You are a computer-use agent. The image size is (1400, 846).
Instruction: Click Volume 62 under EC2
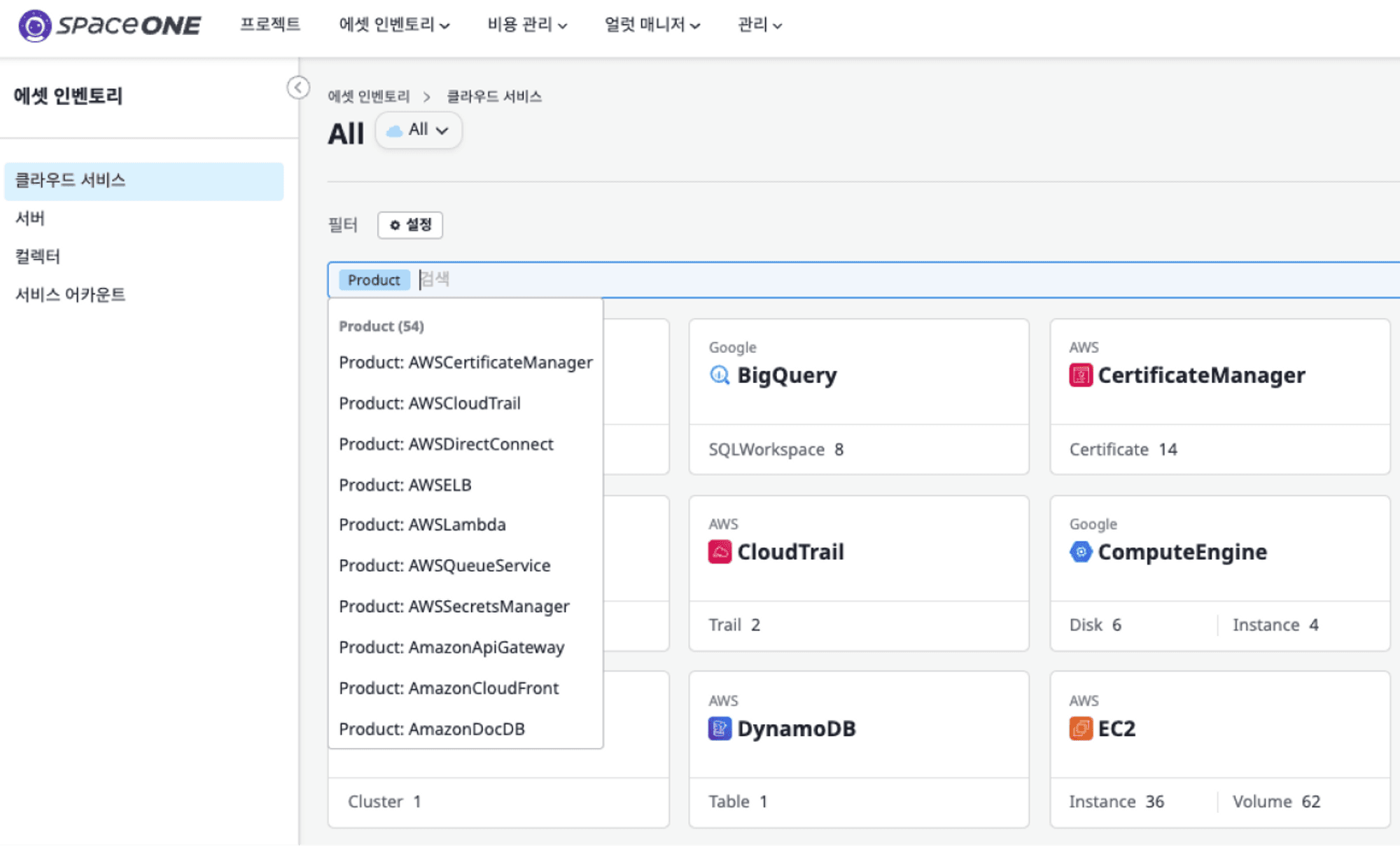(1276, 801)
